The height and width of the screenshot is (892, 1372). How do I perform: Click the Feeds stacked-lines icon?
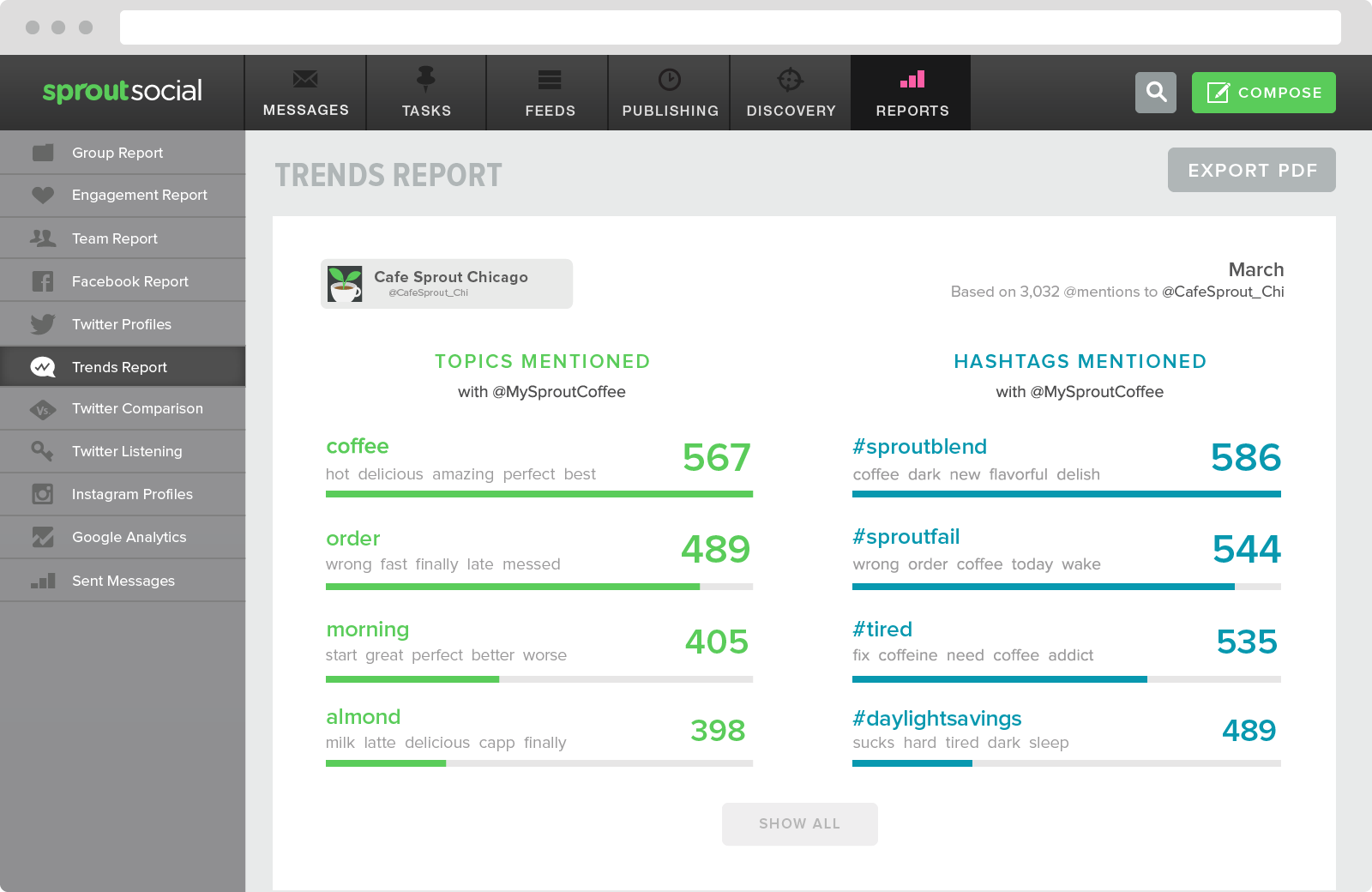click(x=550, y=80)
